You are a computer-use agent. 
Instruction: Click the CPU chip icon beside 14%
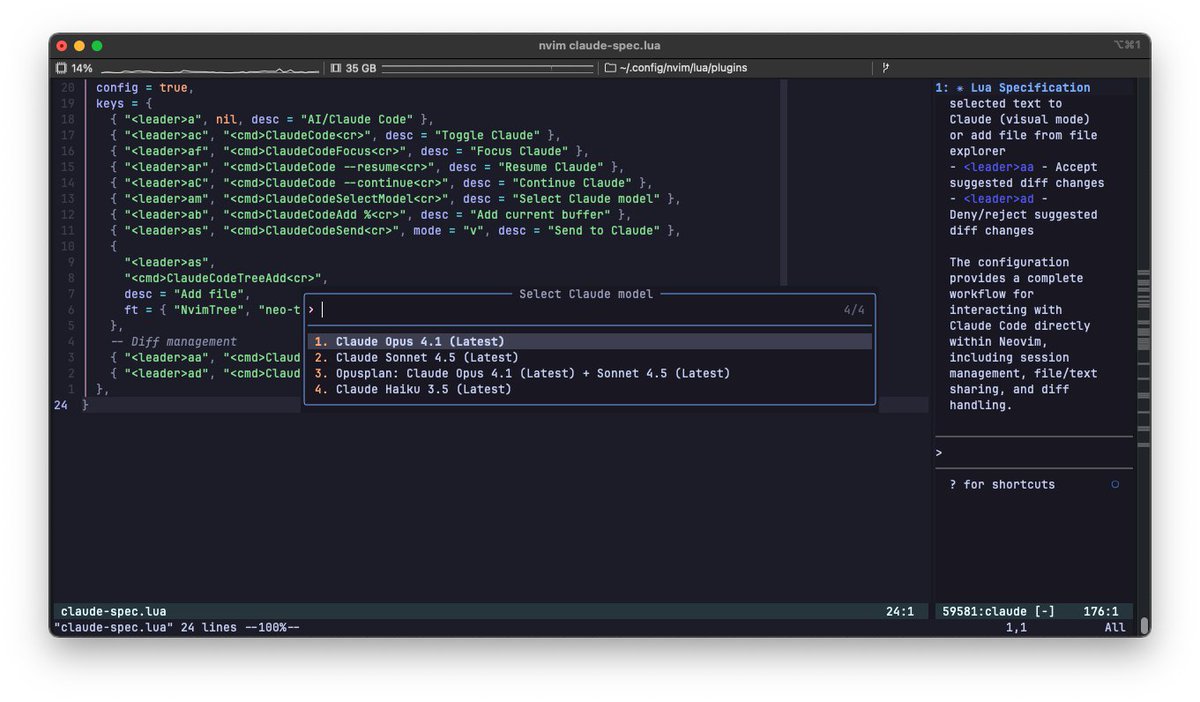coord(62,68)
